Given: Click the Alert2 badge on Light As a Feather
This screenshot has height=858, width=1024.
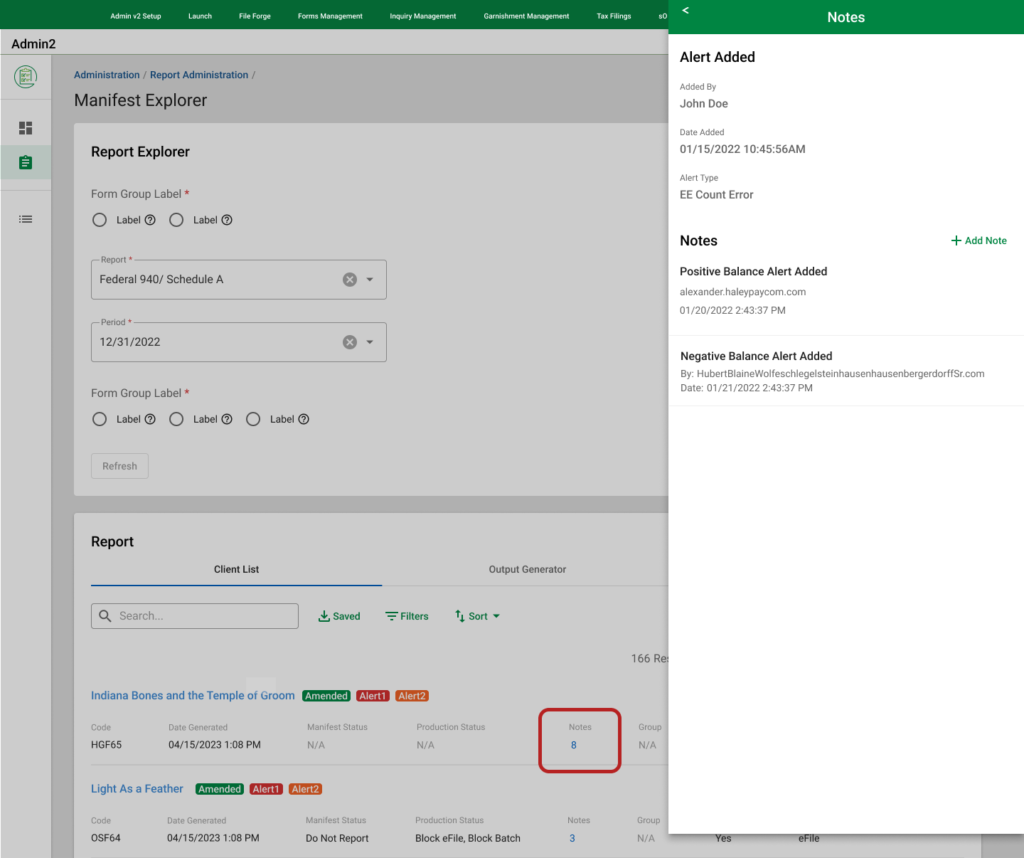Looking at the screenshot, I should [x=305, y=789].
